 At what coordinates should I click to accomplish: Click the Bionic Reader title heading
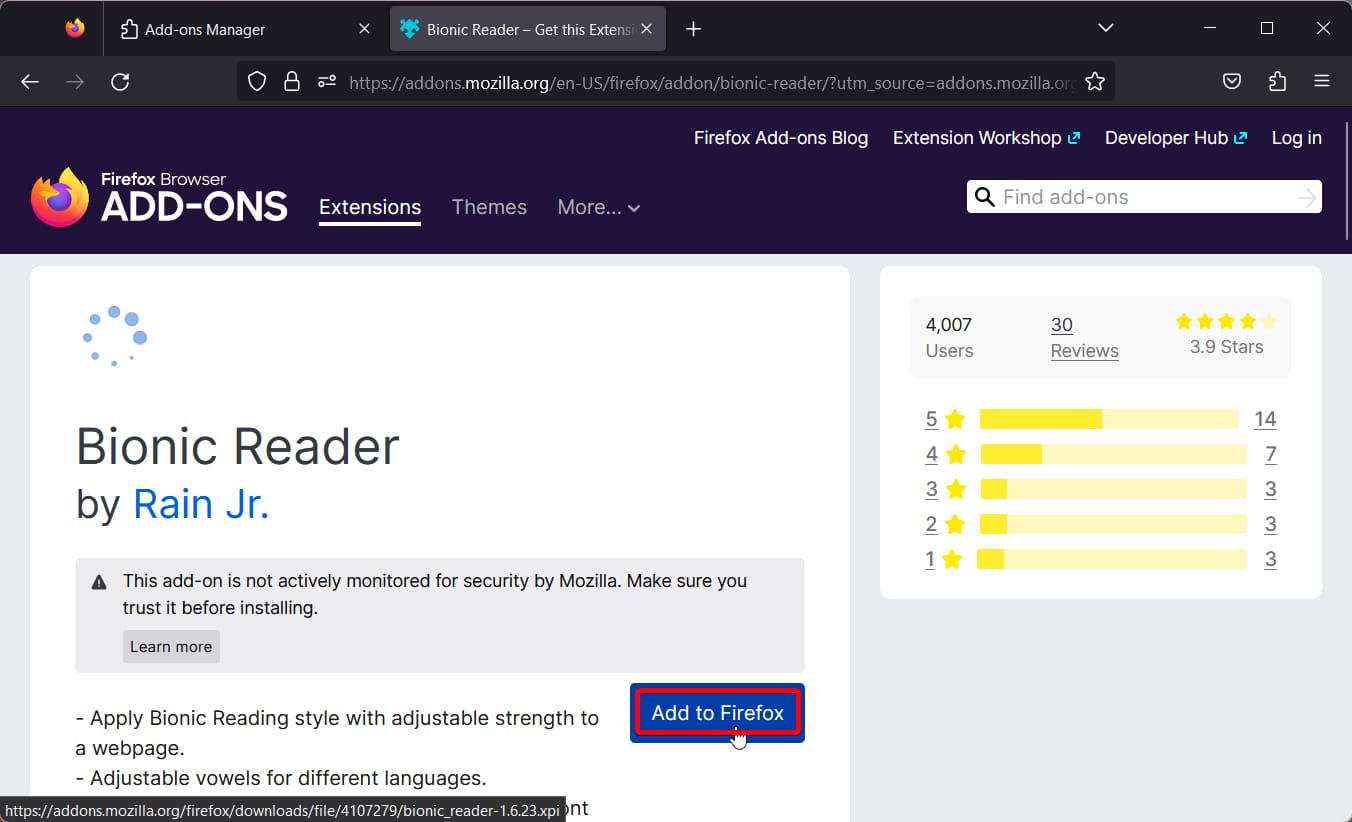(238, 446)
